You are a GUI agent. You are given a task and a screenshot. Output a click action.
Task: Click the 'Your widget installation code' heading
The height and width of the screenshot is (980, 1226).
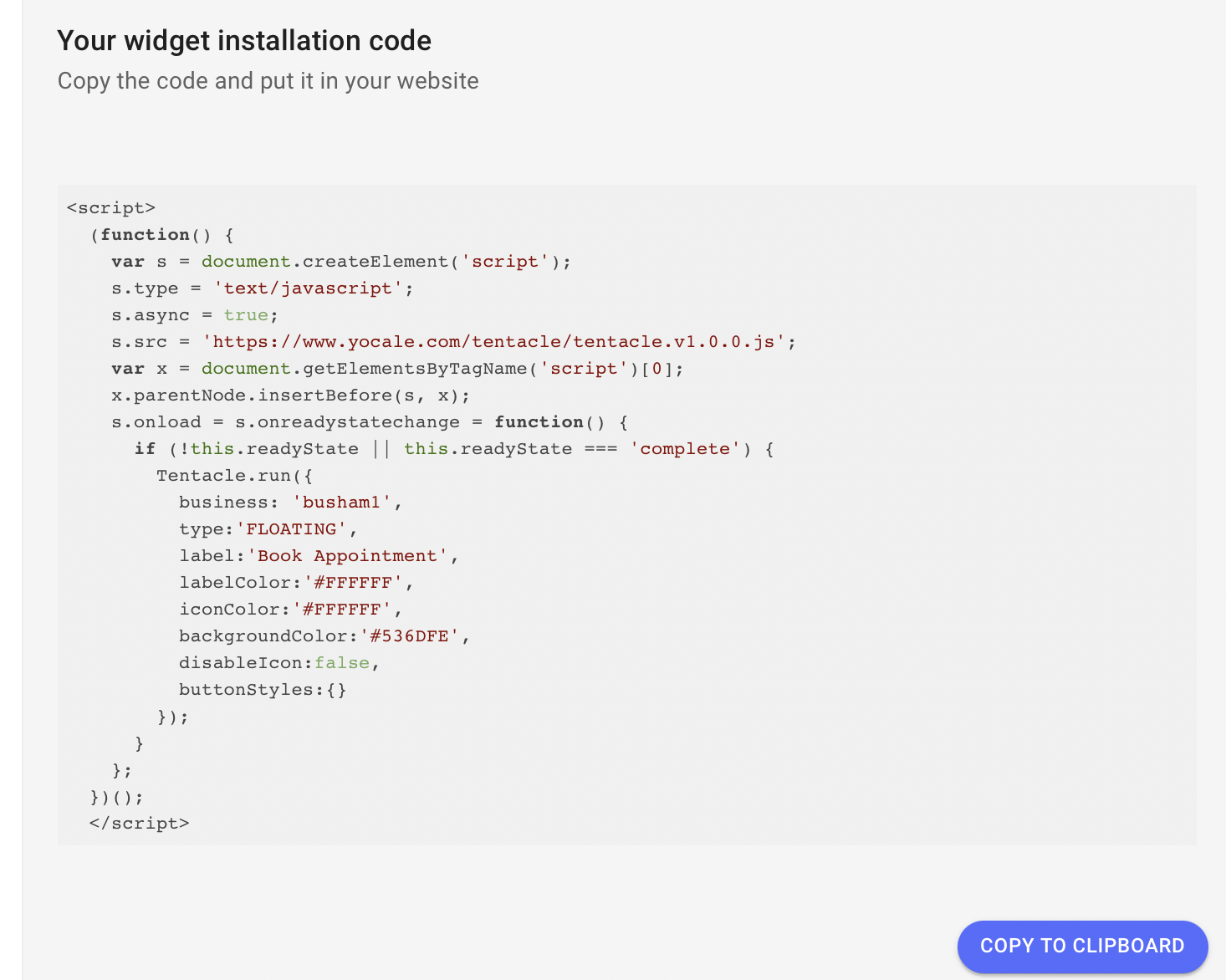click(244, 41)
